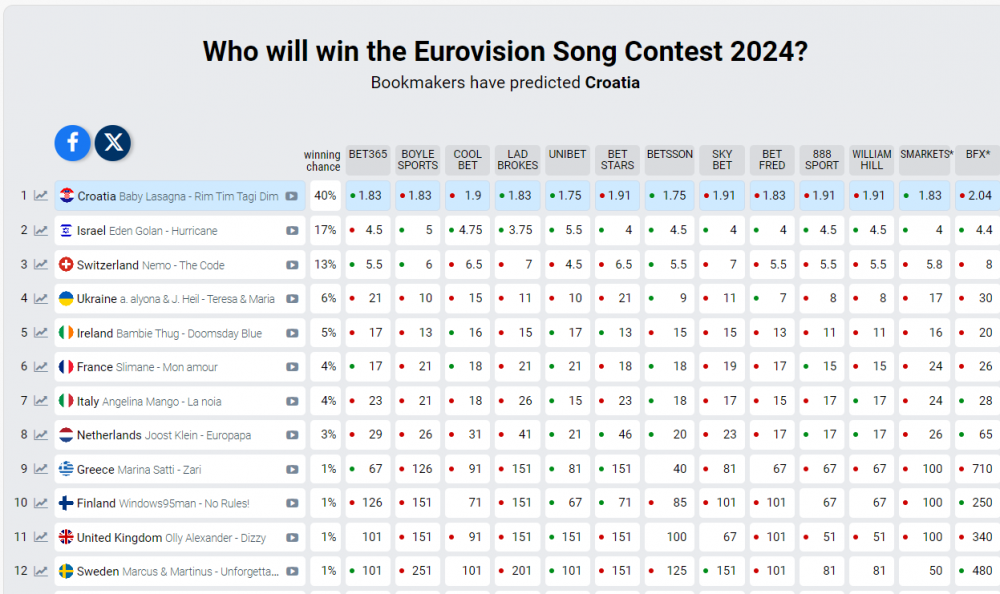Screen dimensions: 1000x594
Task: Open Switzerland's odds trend graph icon
Action: pyautogui.click(x=41, y=264)
